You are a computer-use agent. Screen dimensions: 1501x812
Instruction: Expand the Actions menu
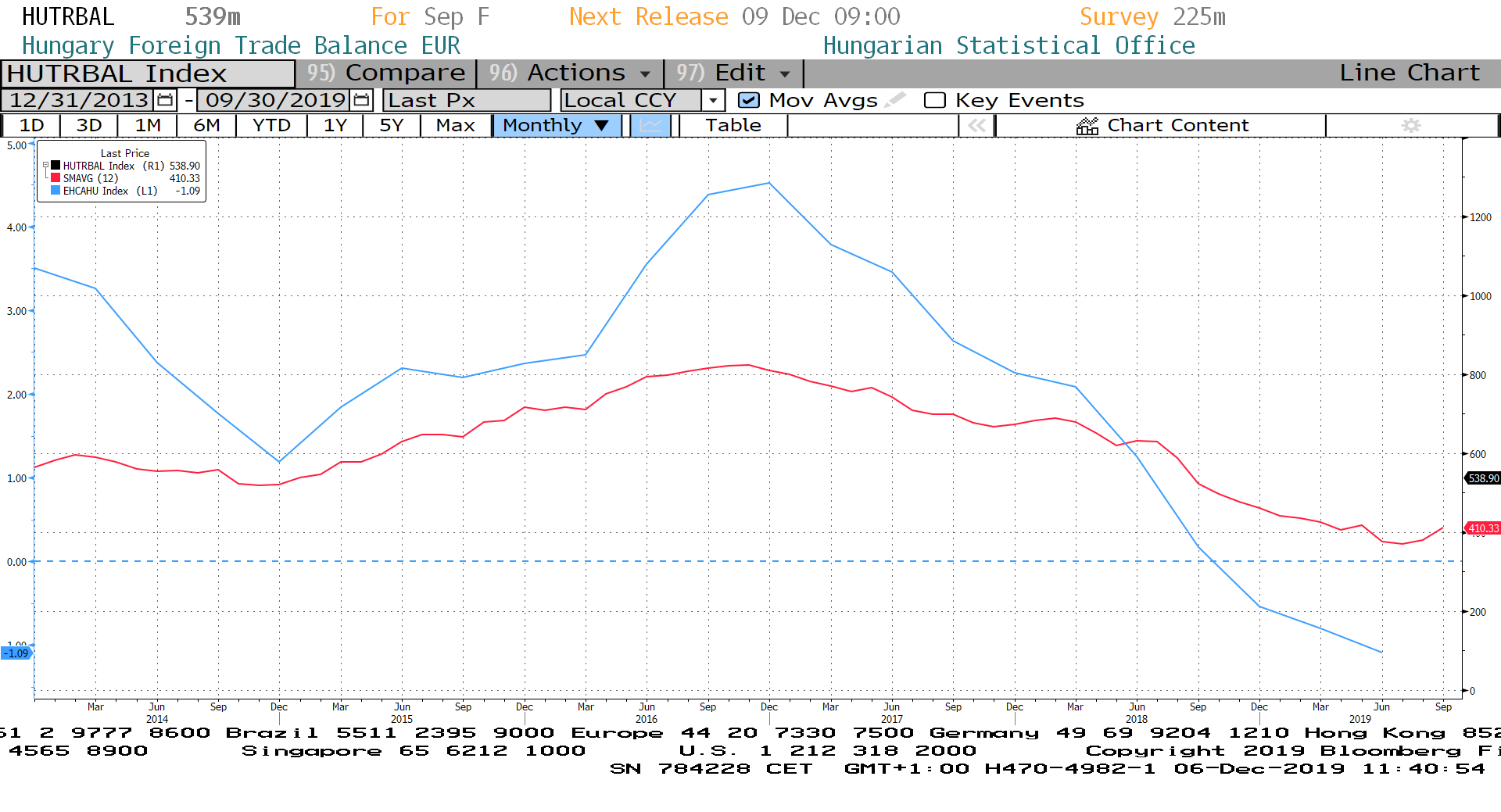pos(571,73)
